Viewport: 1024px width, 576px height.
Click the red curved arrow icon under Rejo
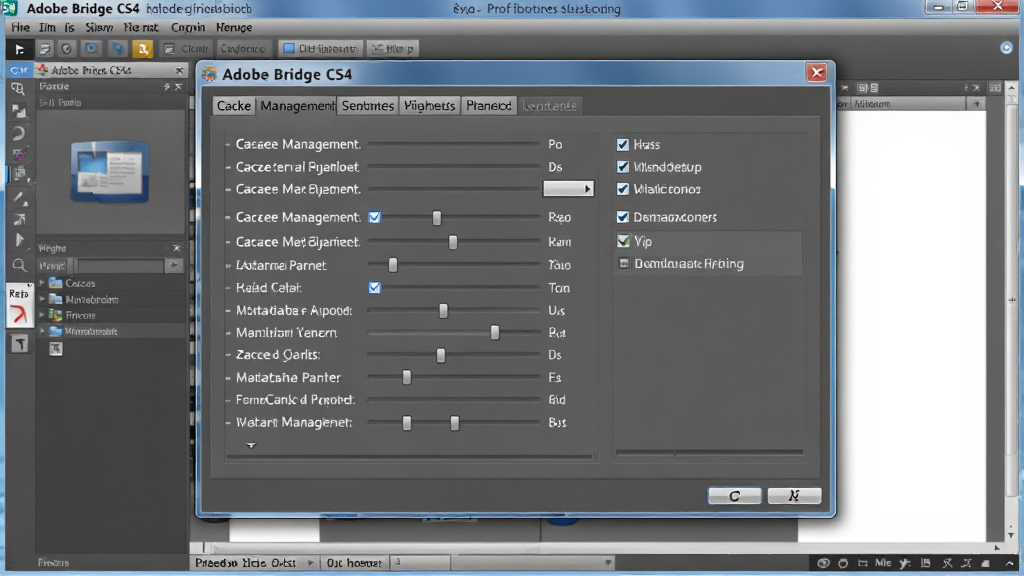point(19,315)
